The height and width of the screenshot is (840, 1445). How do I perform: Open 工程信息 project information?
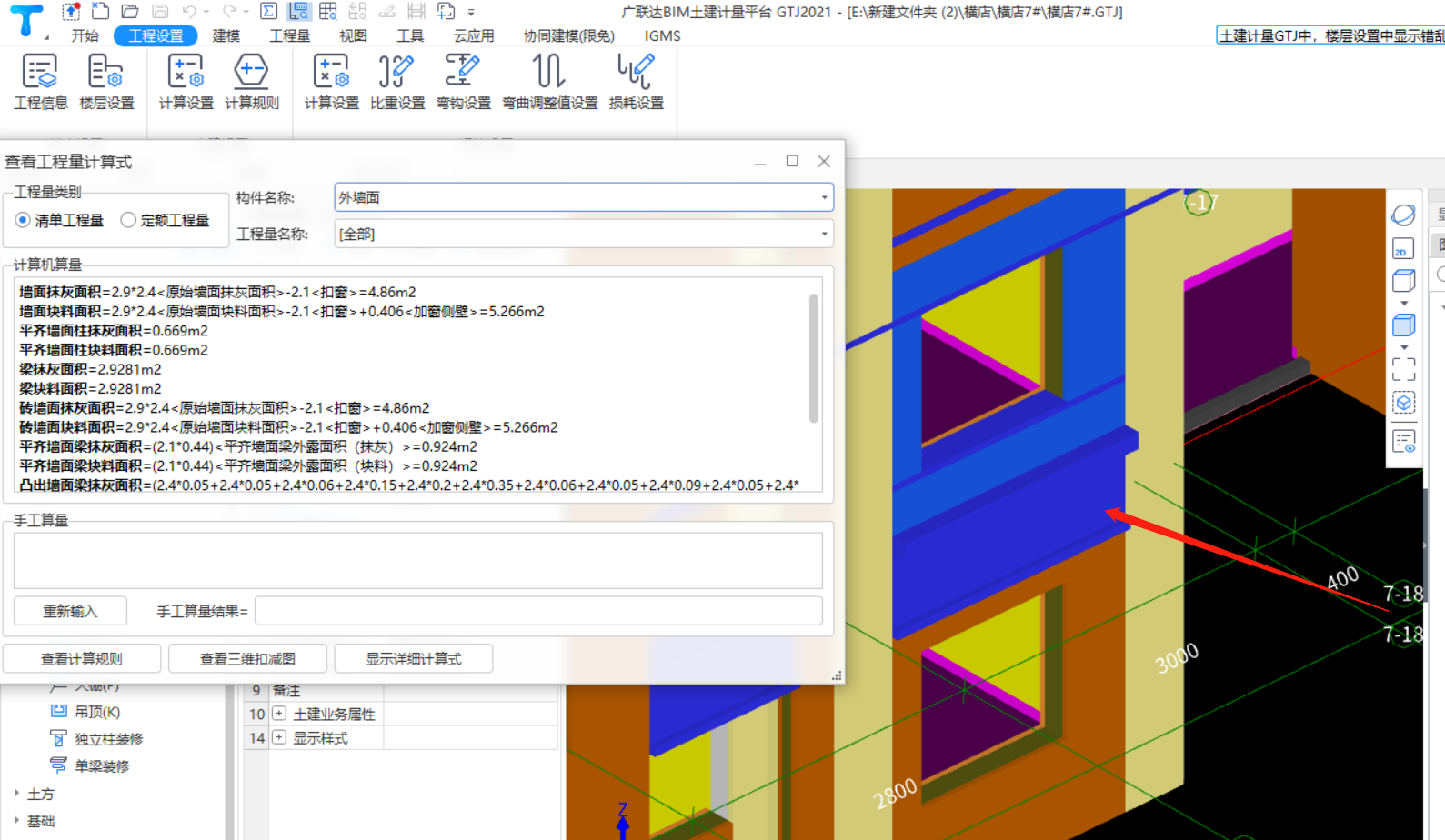coord(40,82)
